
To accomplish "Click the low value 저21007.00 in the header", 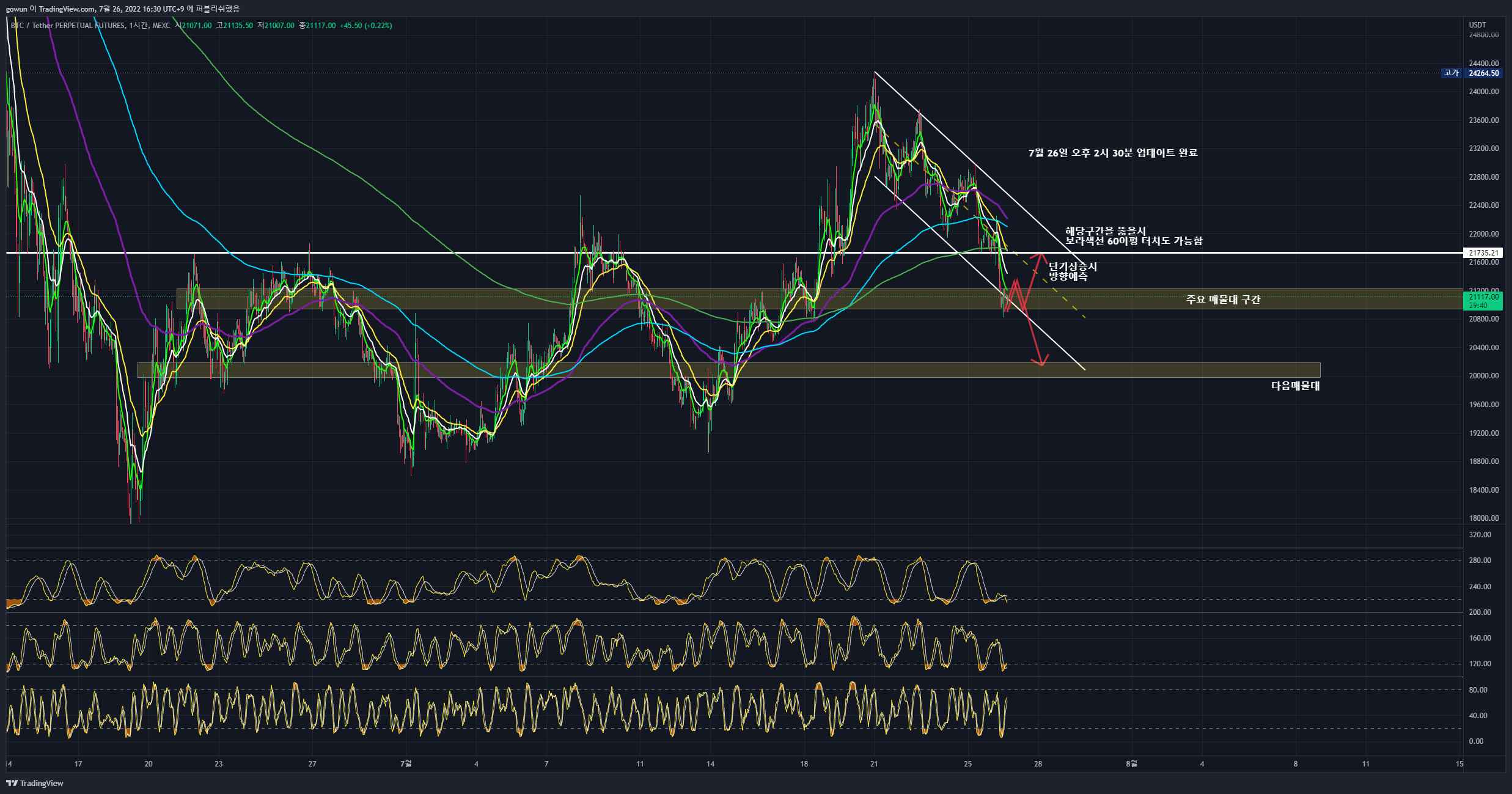I will click(x=276, y=26).
